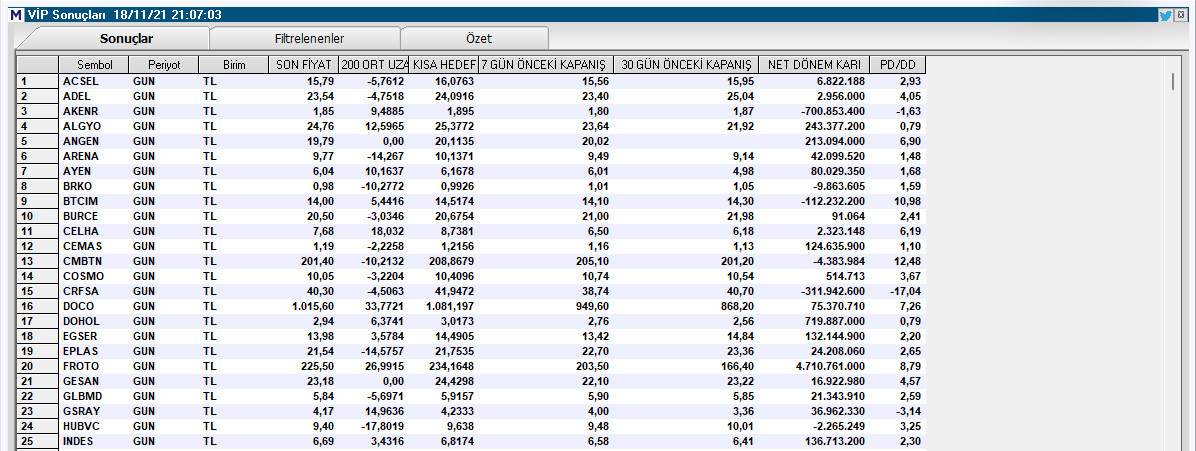The width and height of the screenshot is (1196, 451).
Task: Click row number 1 header
Action: (x=37, y=81)
